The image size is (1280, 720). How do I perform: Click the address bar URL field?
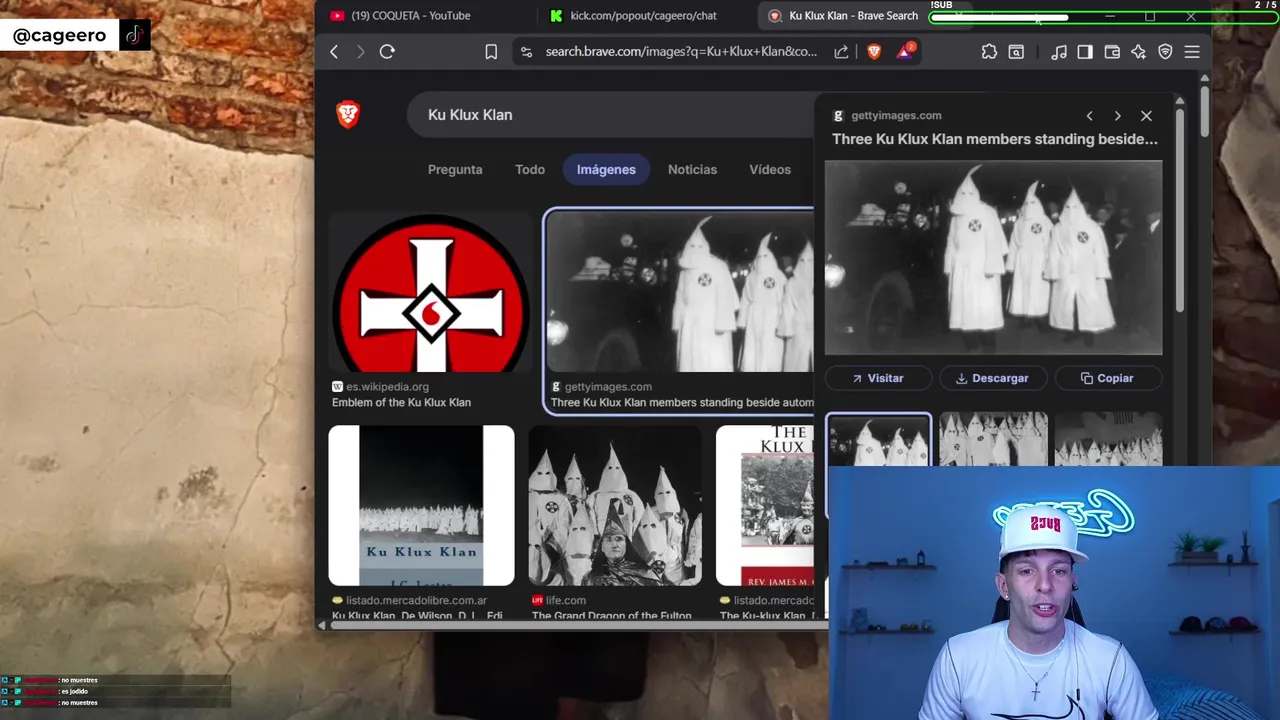(681, 52)
